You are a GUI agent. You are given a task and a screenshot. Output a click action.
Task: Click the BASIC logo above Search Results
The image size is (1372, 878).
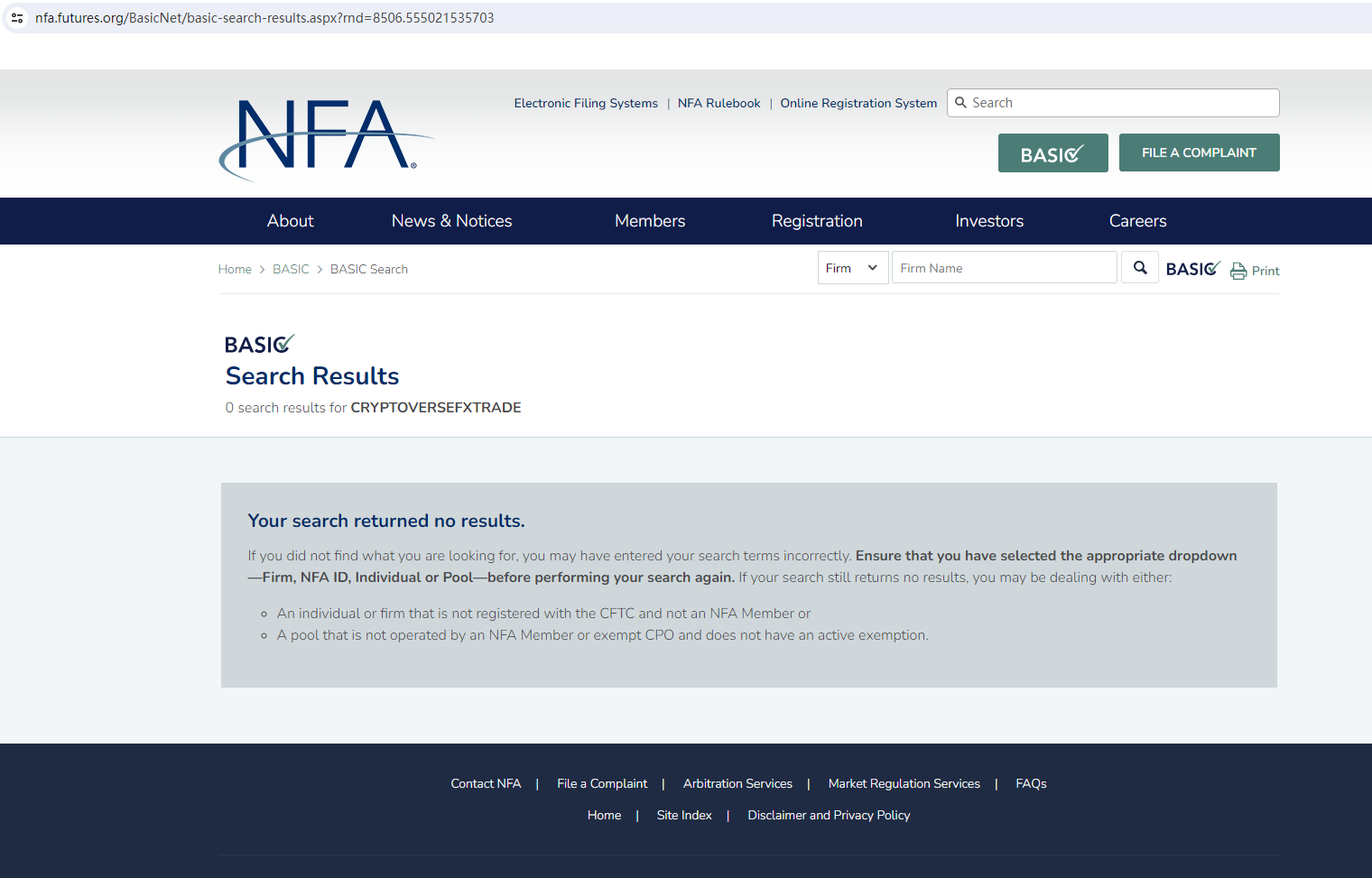tap(259, 344)
